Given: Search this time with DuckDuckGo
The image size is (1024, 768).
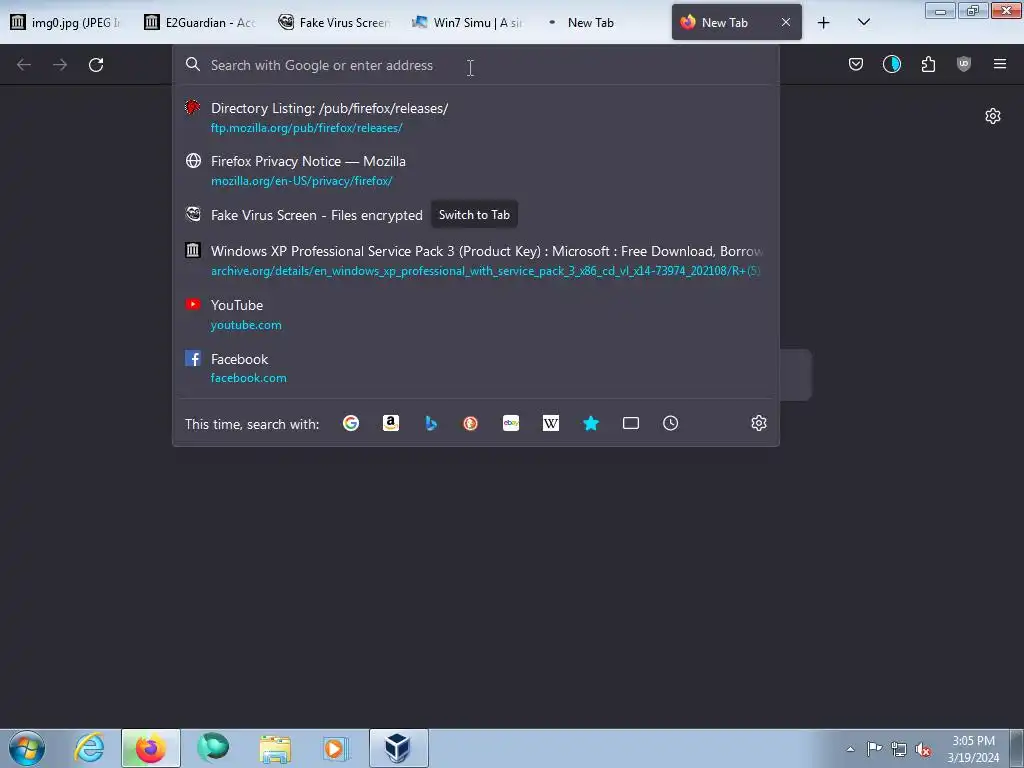Looking at the screenshot, I should tap(471, 423).
